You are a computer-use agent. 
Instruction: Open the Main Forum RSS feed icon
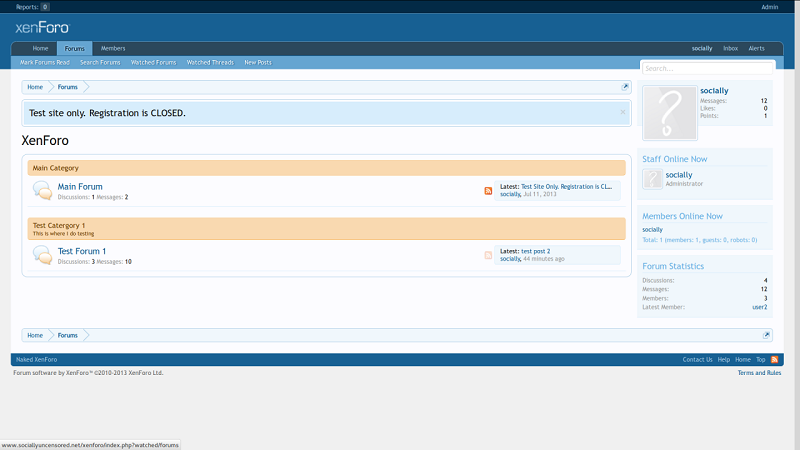(x=488, y=191)
